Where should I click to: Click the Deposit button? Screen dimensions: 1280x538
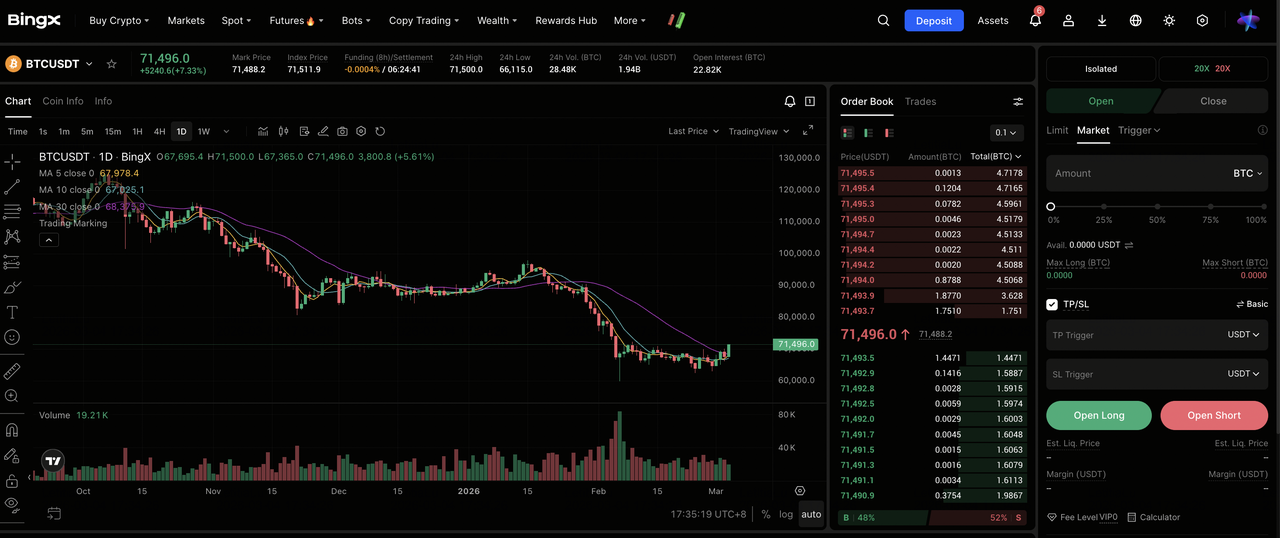(934, 21)
